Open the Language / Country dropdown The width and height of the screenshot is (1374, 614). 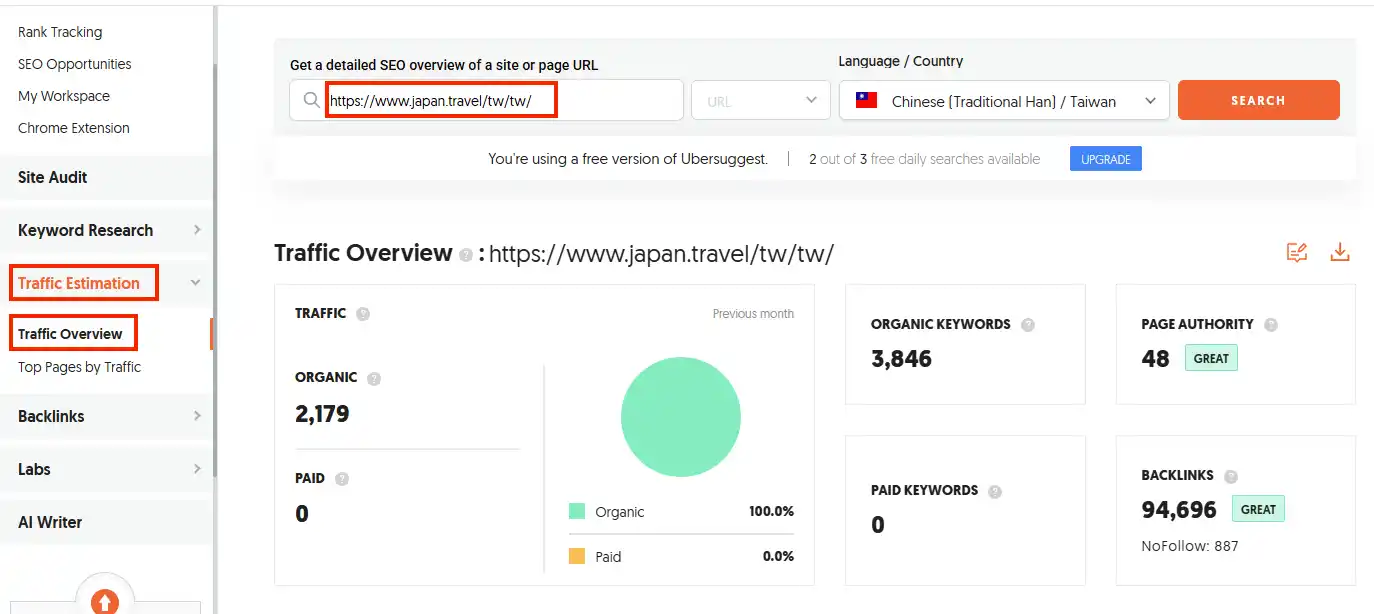point(1004,101)
